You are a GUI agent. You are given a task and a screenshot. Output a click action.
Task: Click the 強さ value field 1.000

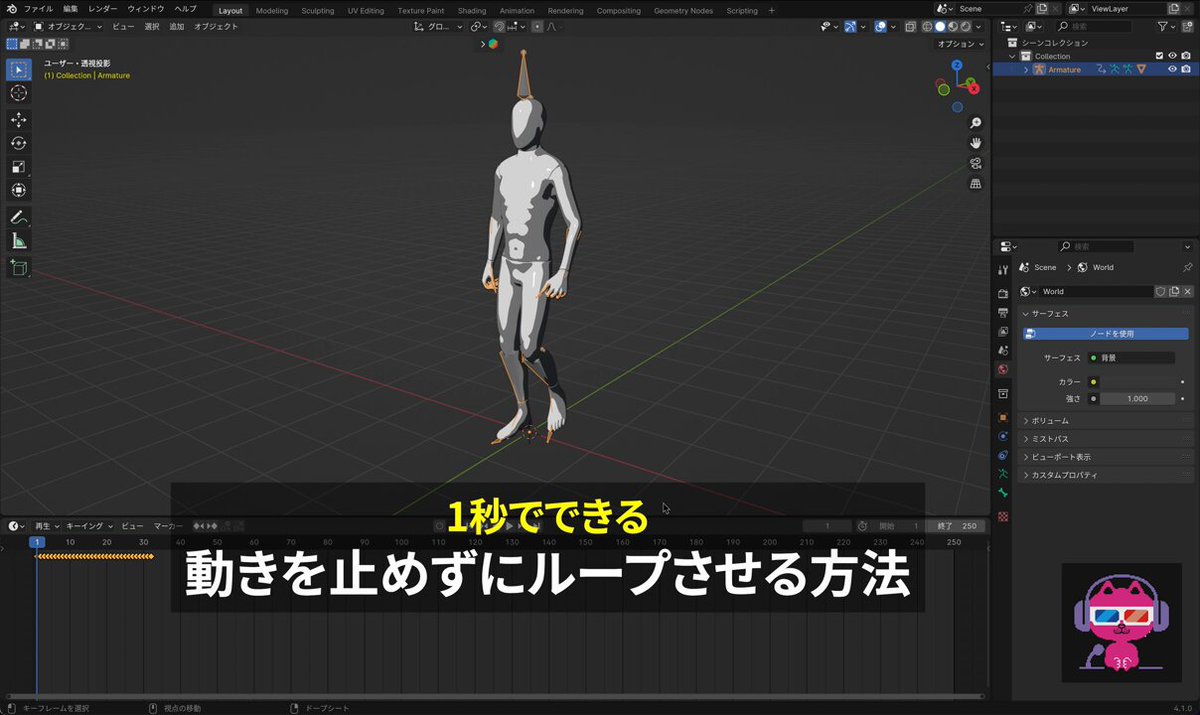[1137, 399]
